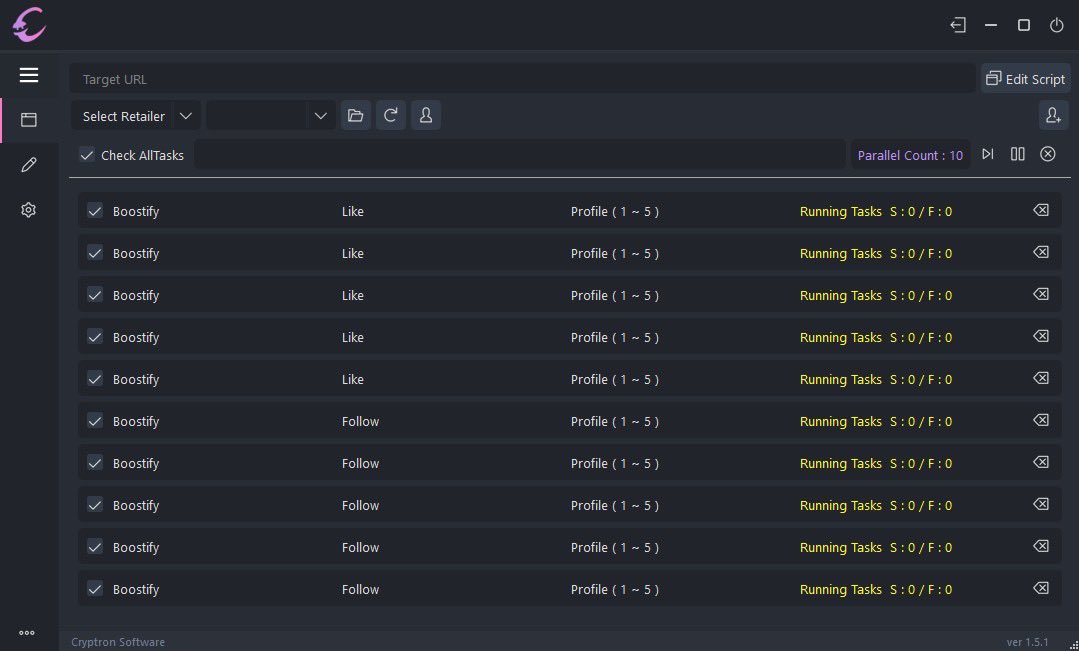Uncheck the second Boostify Follow row checkbox
This screenshot has height=651, width=1079.
point(95,463)
